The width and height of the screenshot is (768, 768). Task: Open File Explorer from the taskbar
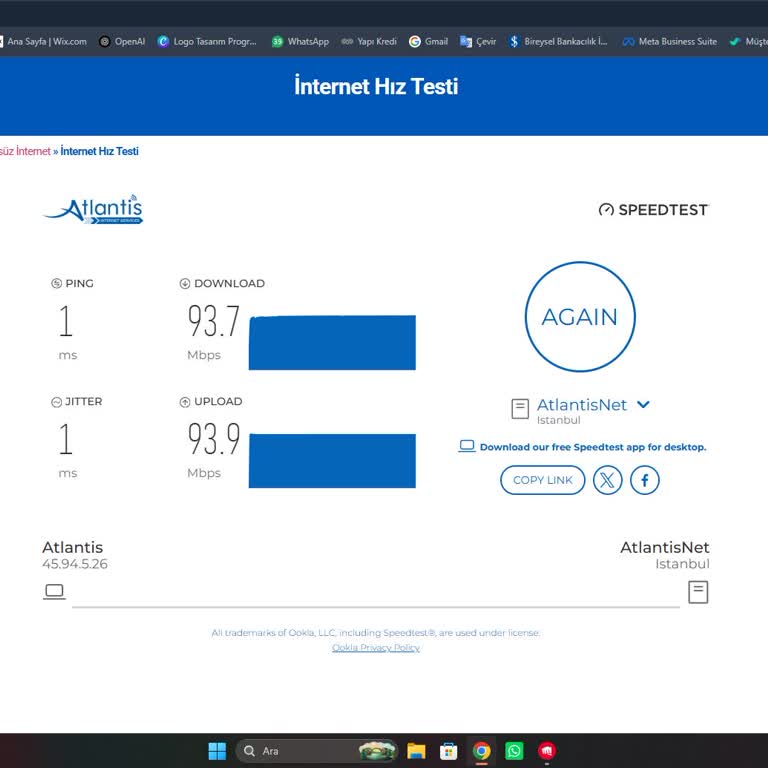click(416, 751)
